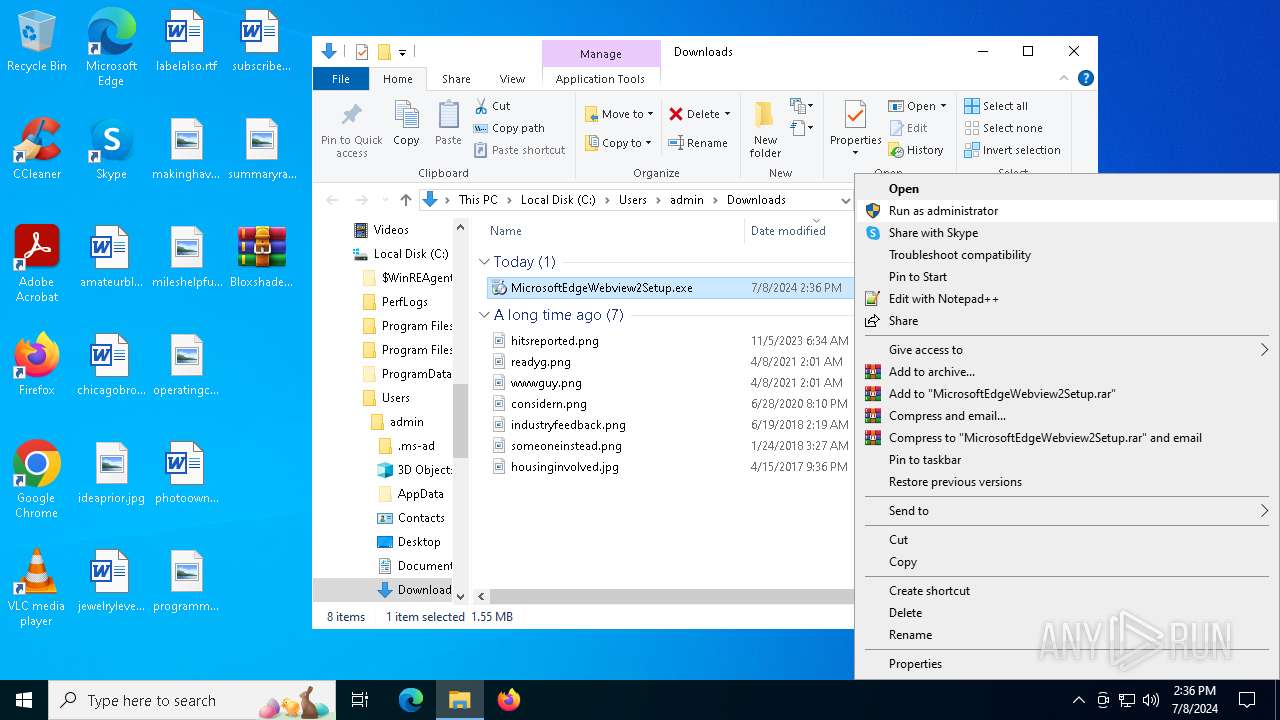Open Skype desktop shortcut
Viewport: 1280px width, 720px height.
click(111, 148)
